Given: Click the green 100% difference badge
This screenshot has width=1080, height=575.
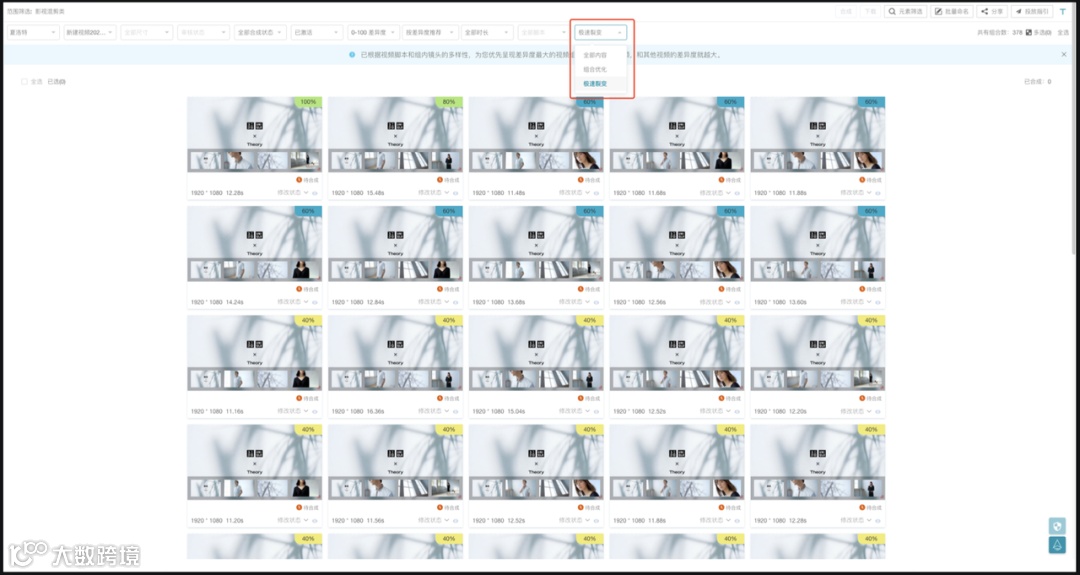Looking at the screenshot, I should point(308,102).
